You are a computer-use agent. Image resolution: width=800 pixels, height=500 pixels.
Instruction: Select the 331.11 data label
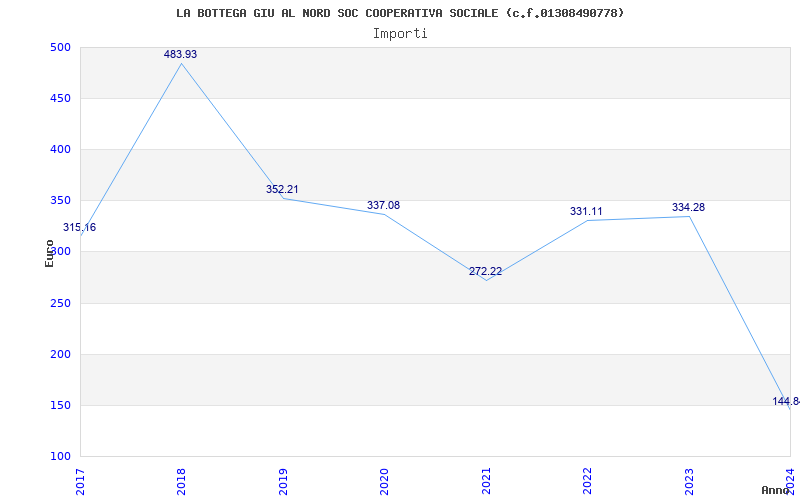click(586, 211)
